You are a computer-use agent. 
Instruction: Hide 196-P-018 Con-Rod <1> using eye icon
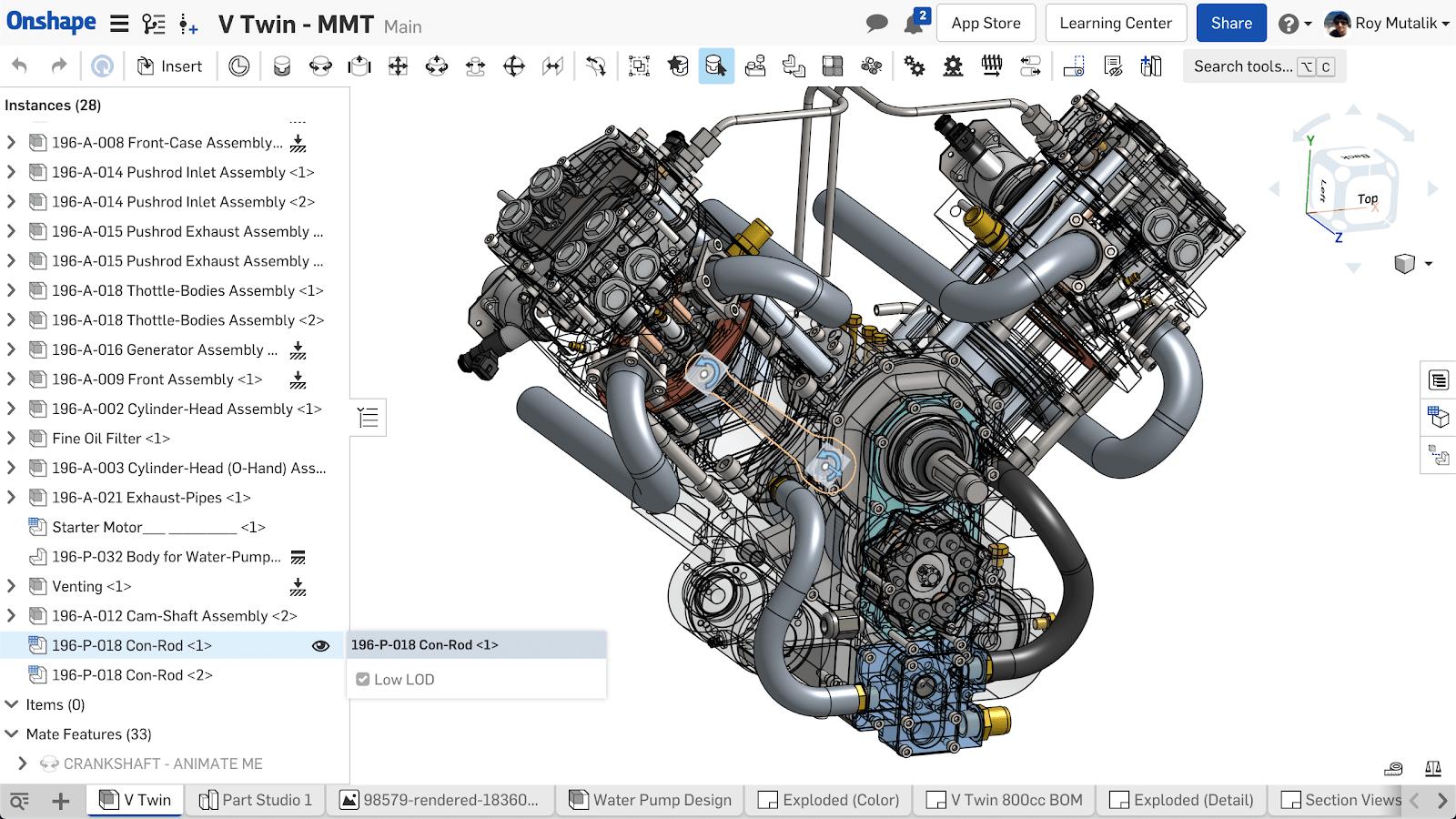tap(320, 646)
